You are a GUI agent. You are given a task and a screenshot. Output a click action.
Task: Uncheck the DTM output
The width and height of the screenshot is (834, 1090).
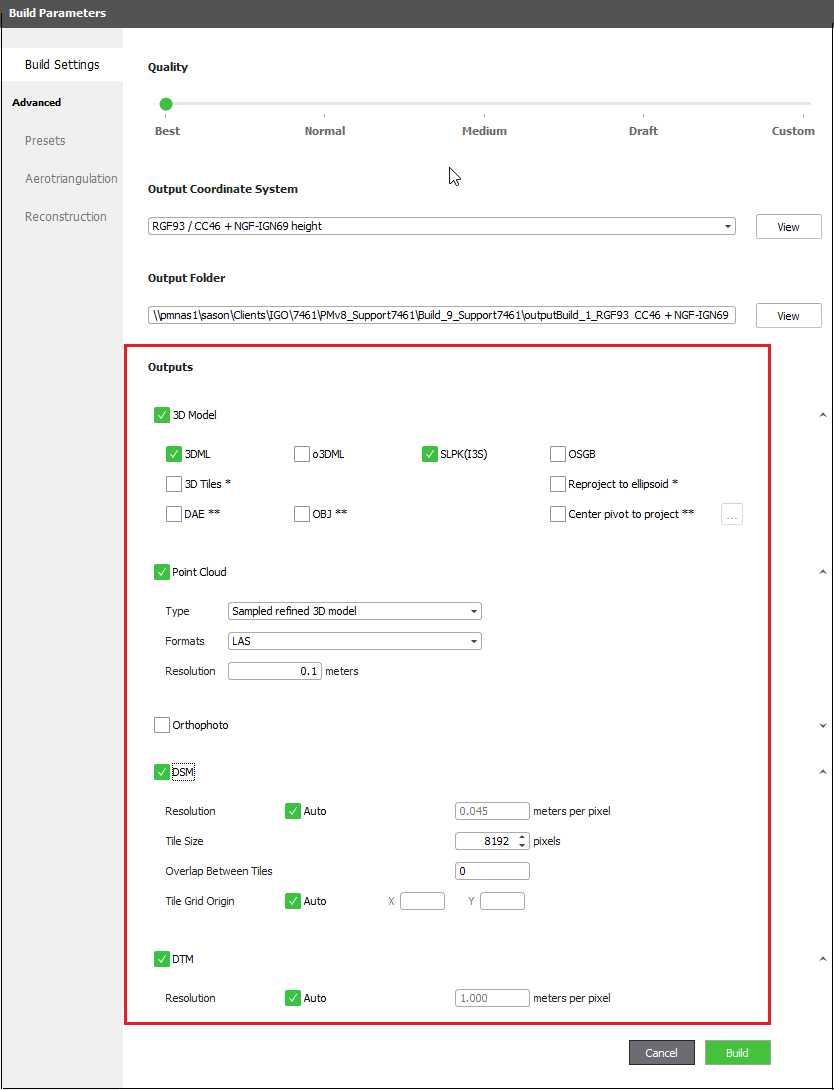[x=162, y=959]
